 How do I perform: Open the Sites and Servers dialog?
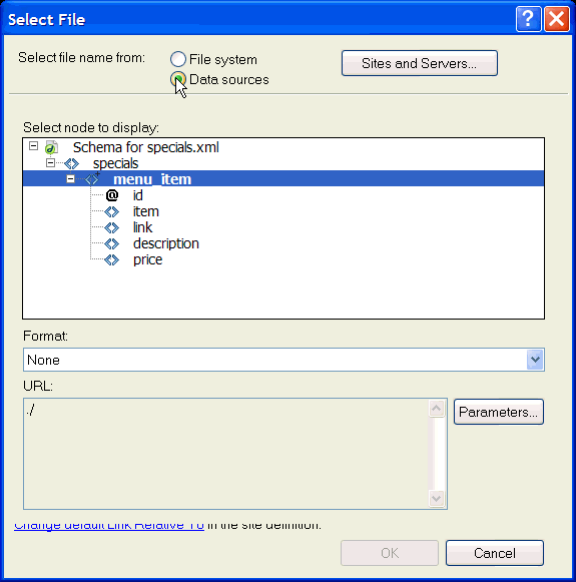[x=419, y=63]
